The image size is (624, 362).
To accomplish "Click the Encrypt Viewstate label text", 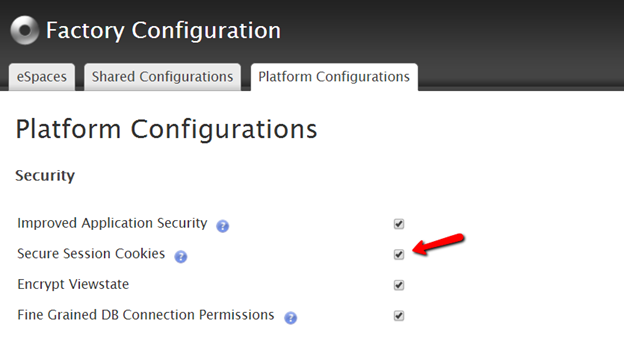I will click(73, 284).
